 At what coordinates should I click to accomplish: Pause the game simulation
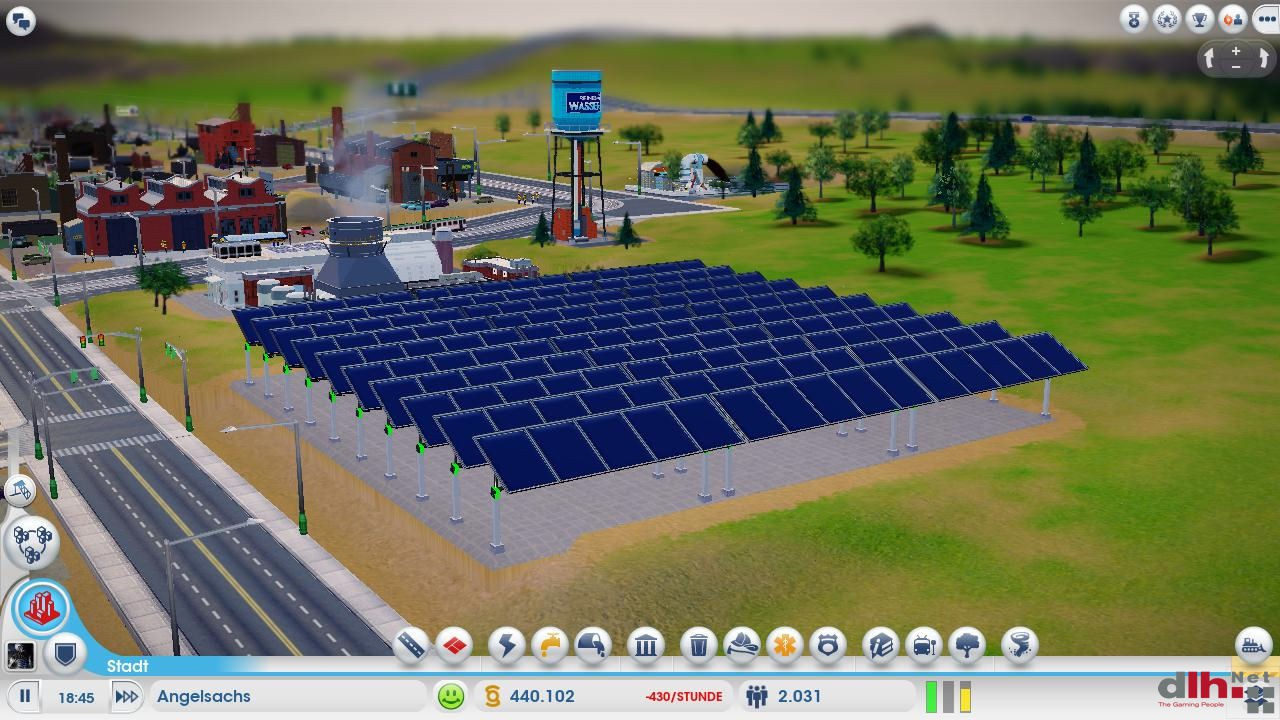click(26, 696)
